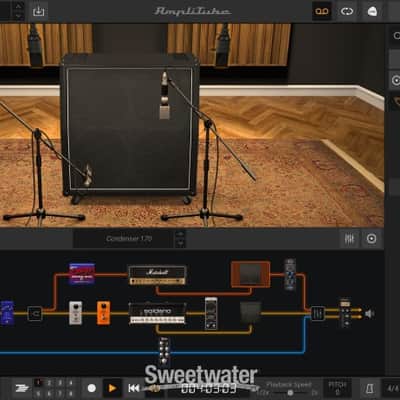400x400 pixels.
Task: Click the loop icon in top bar
Action: tap(347, 11)
